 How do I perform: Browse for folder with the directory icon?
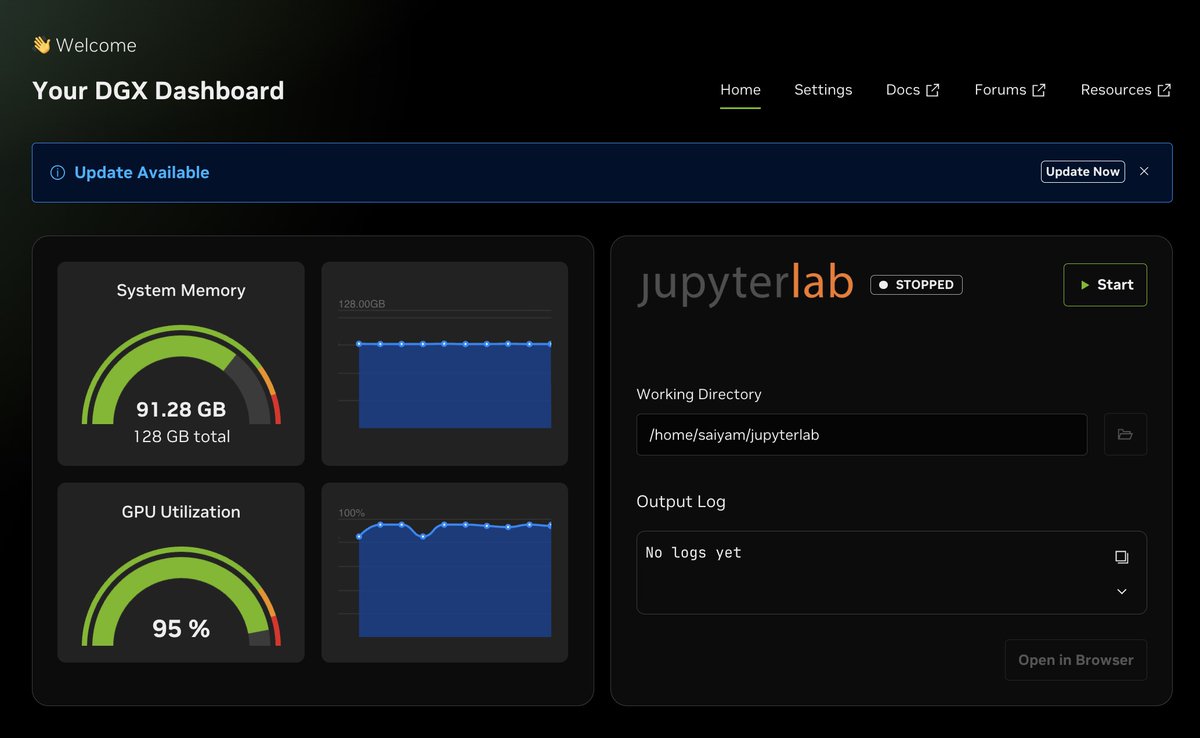point(1125,435)
